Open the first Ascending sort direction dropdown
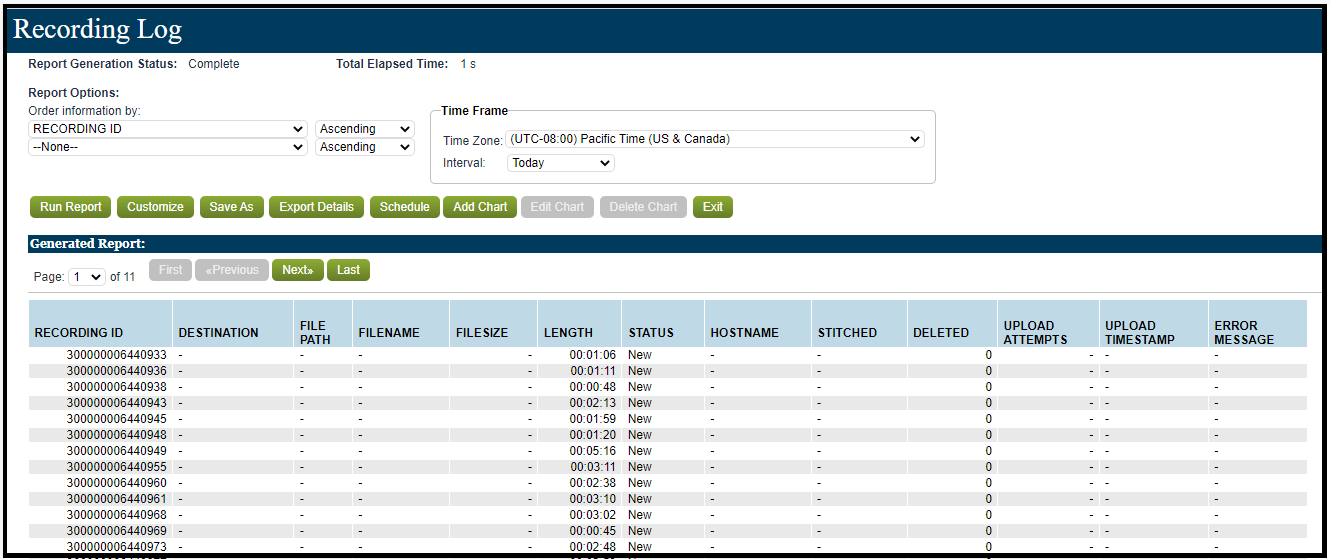Viewport: 1330px width, 559px height. click(364, 129)
